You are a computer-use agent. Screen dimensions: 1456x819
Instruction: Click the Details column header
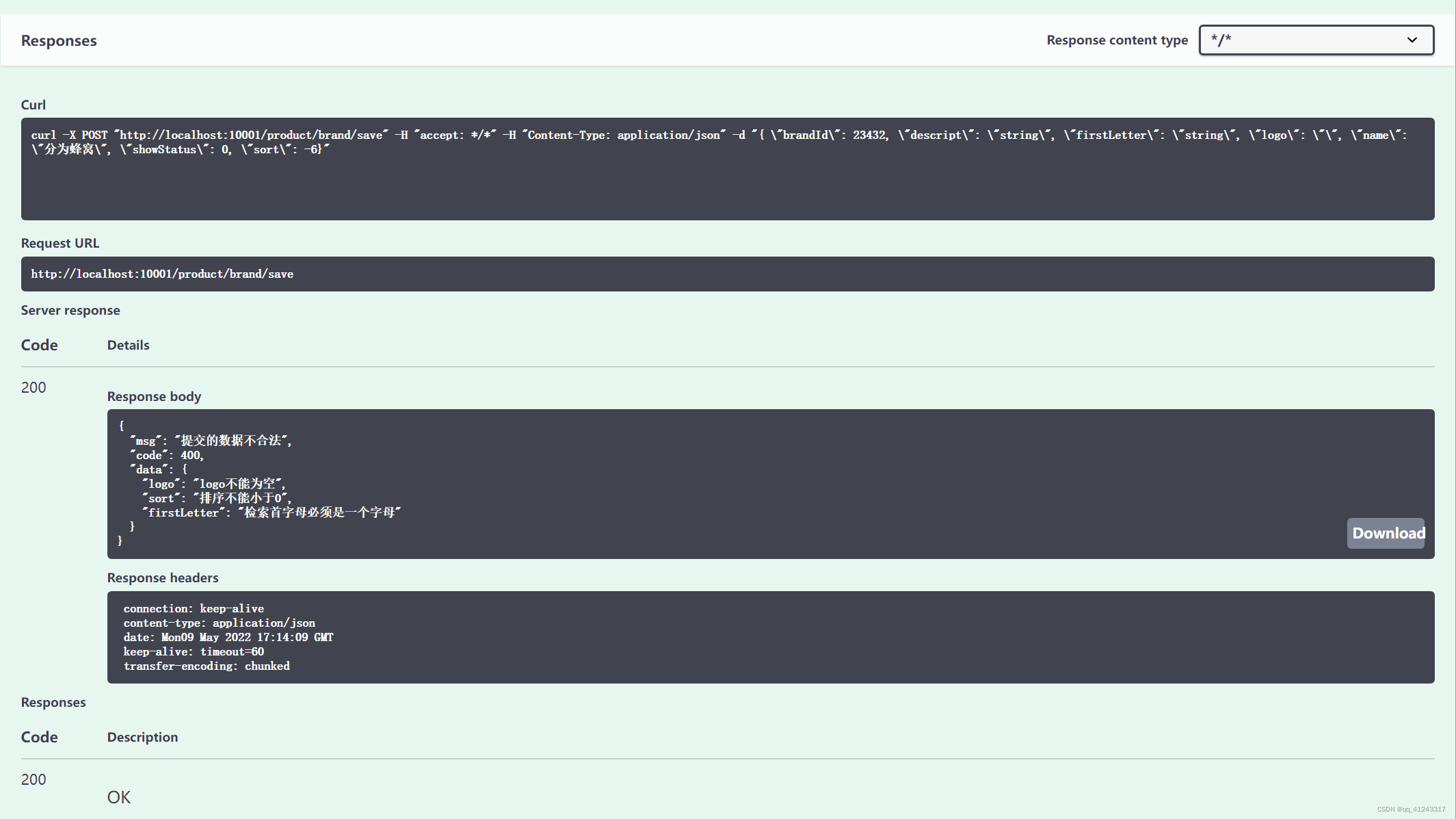pos(128,345)
